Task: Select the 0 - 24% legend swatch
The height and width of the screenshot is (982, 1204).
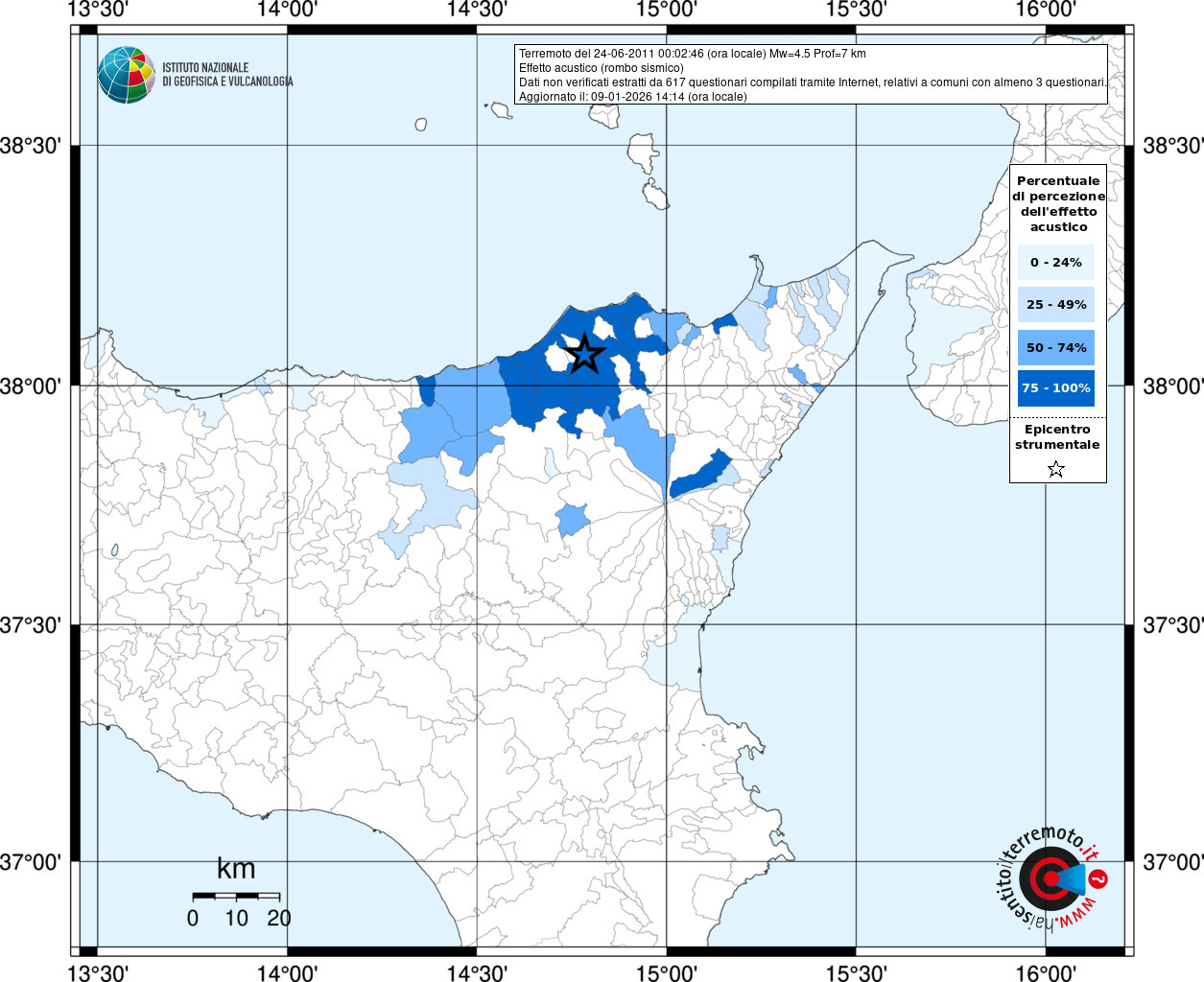Action: tap(1056, 262)
